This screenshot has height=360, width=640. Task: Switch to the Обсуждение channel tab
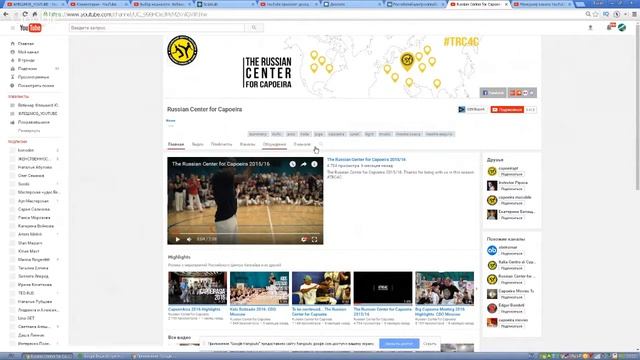coord(274,144)
